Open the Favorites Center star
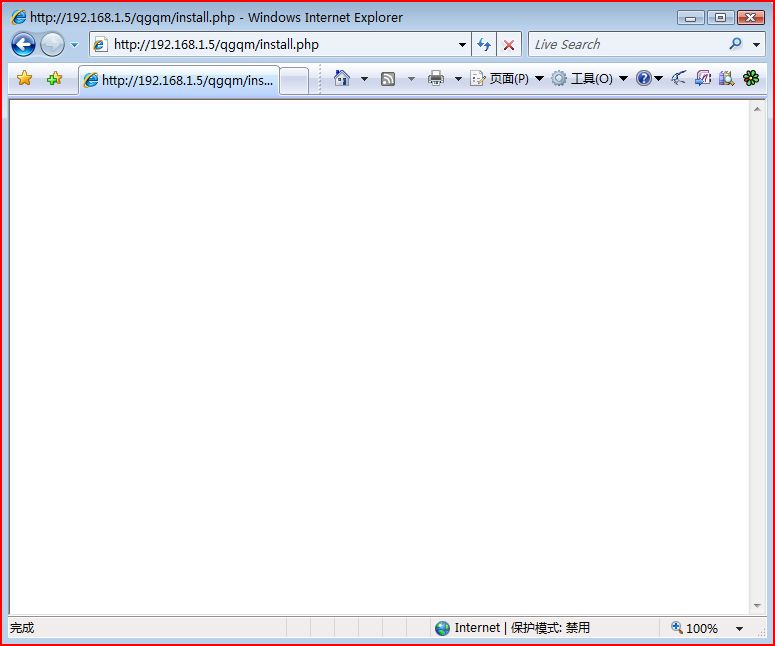The height and width of the screenshot is (646, 775). (x=24, y=78)
